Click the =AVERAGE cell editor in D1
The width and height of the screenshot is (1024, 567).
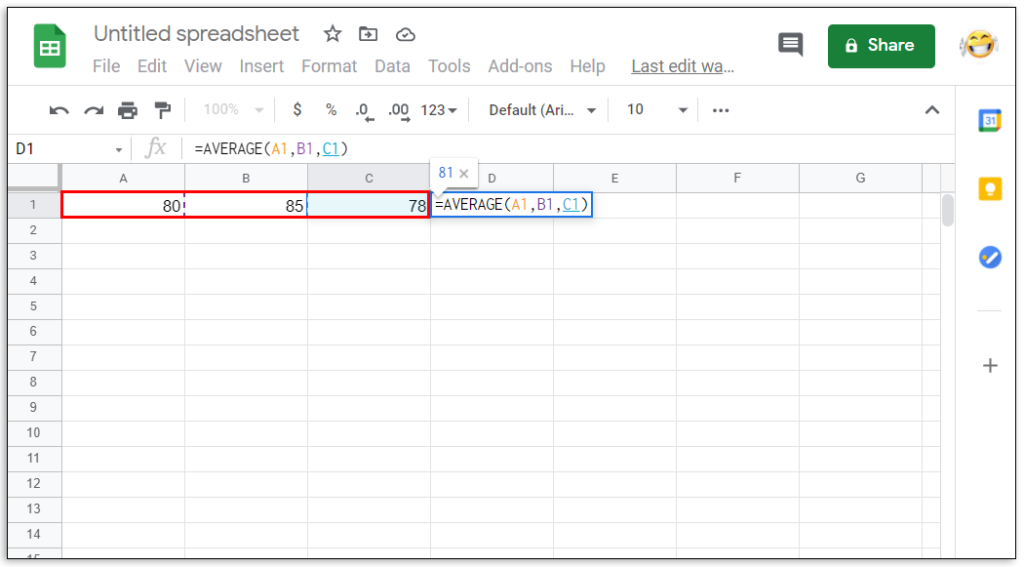511,205
